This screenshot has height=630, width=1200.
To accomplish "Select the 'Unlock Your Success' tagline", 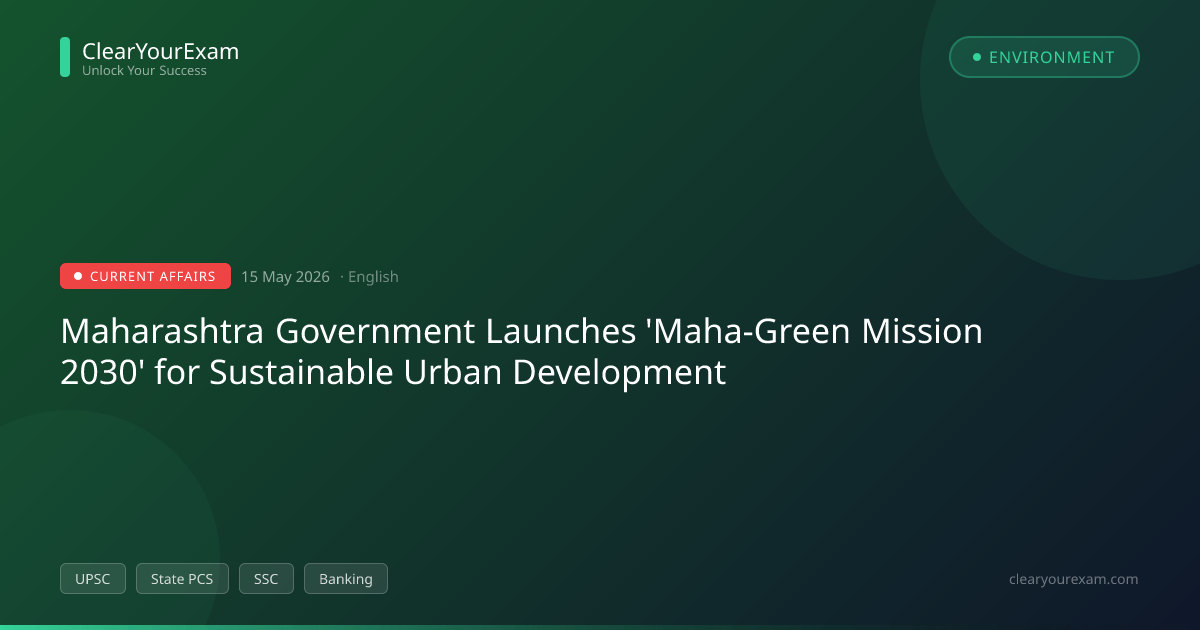I will 144,71.
